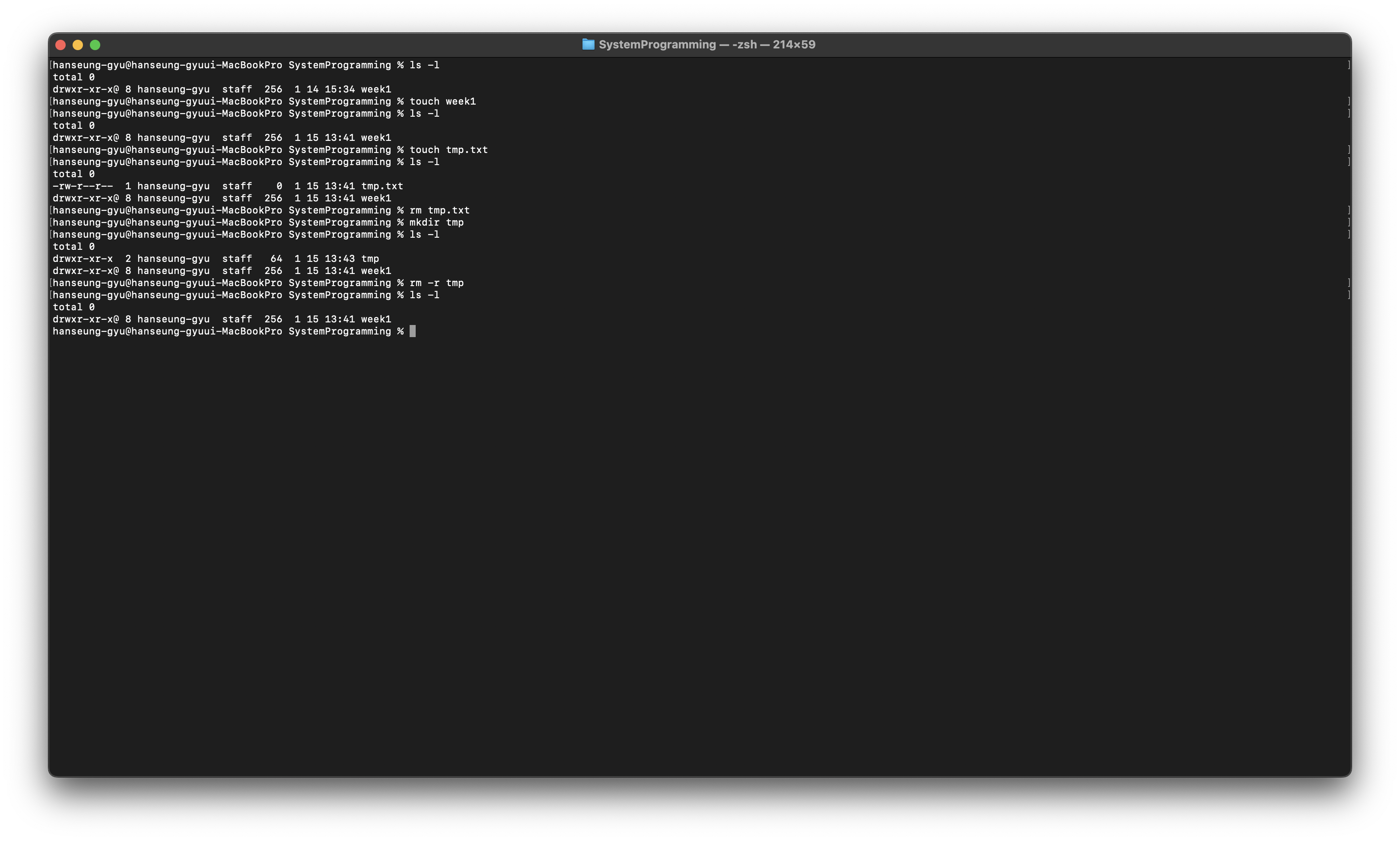The height and width of the screenshot is (841, 1400).
Task: Click the block cursor at the last prompt
Action: tap(413, 331)
